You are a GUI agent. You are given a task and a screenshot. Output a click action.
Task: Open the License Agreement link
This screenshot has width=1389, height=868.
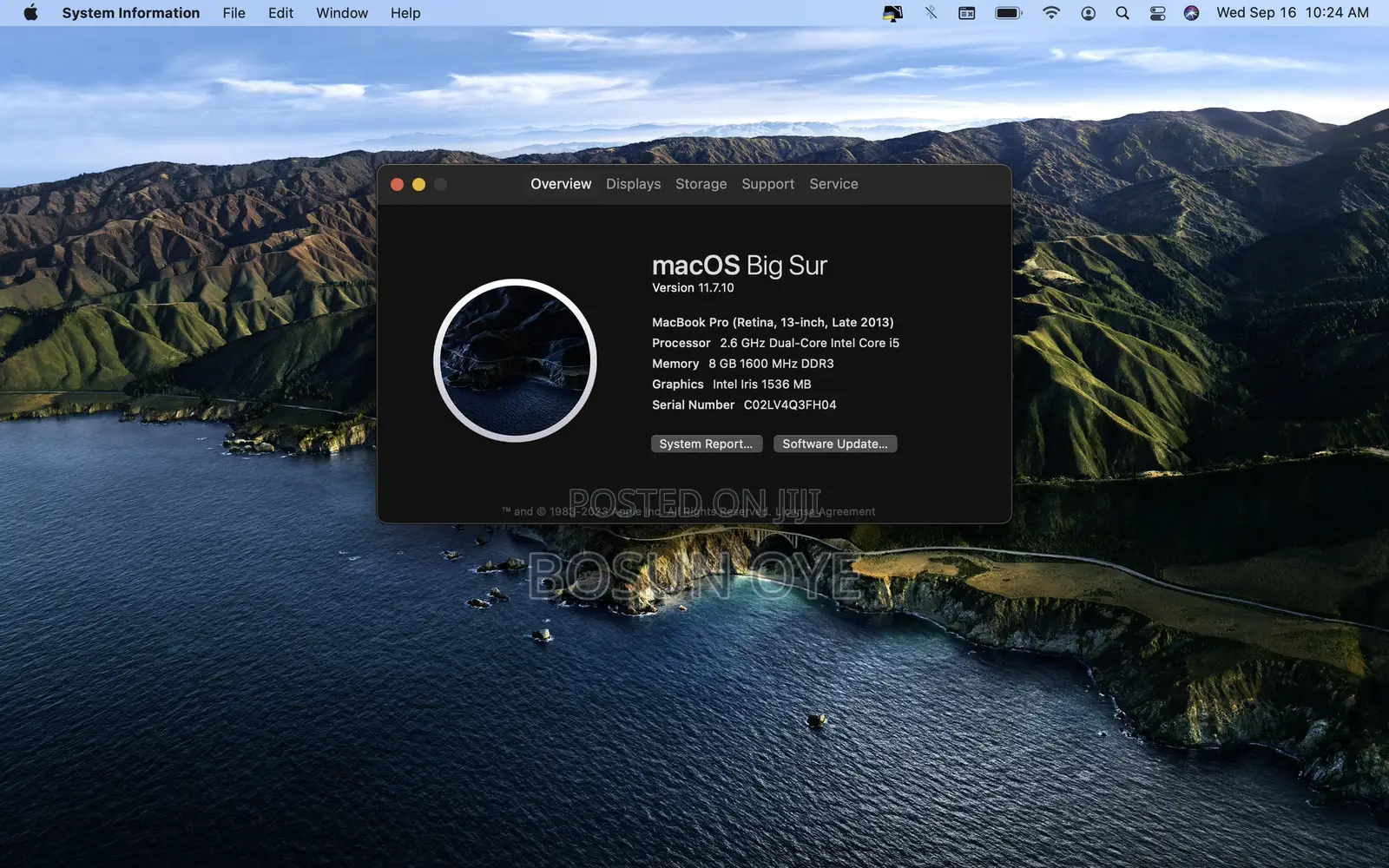tap(826, 511)
